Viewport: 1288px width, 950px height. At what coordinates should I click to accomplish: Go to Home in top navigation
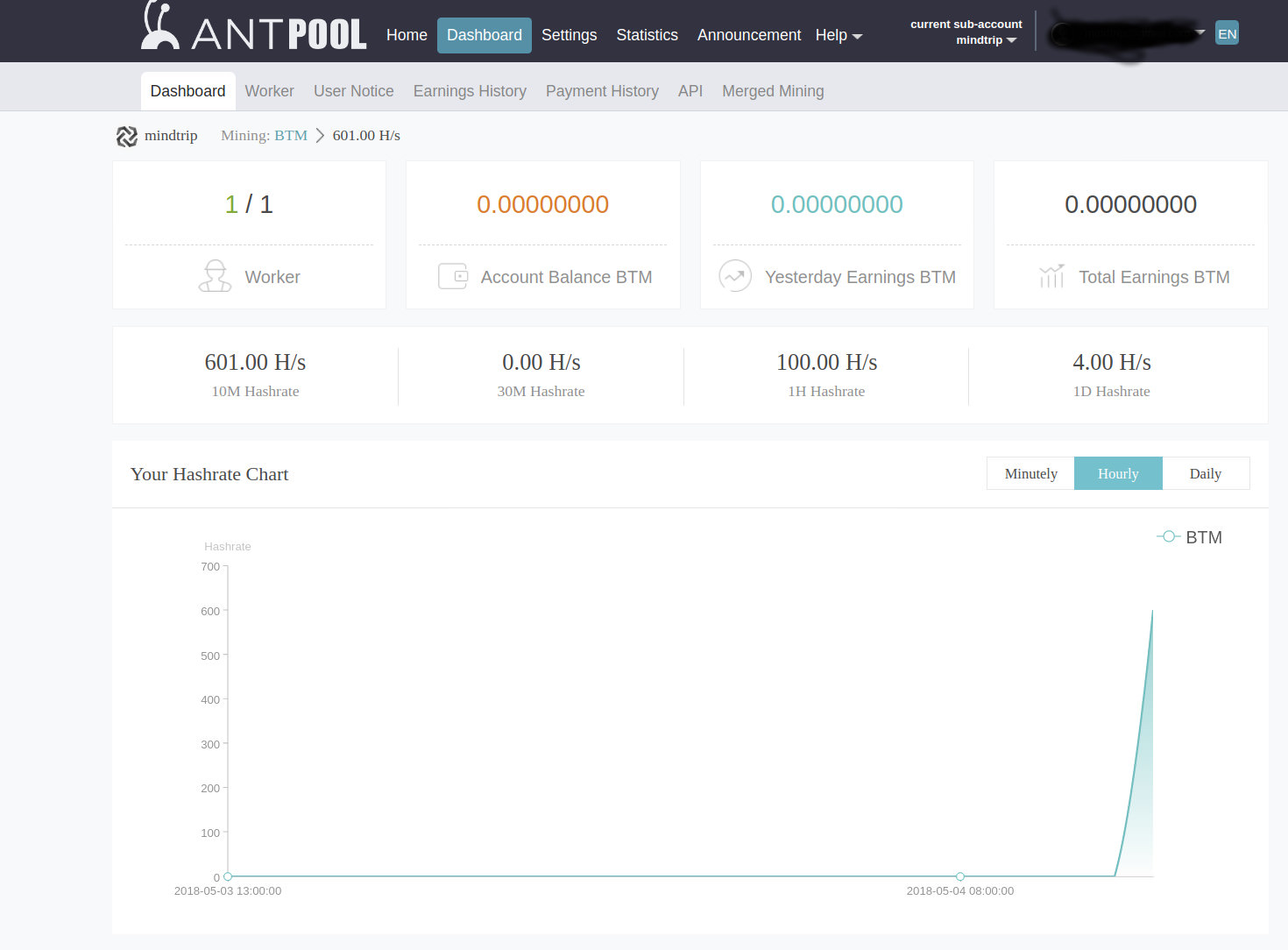click(407, 35)
